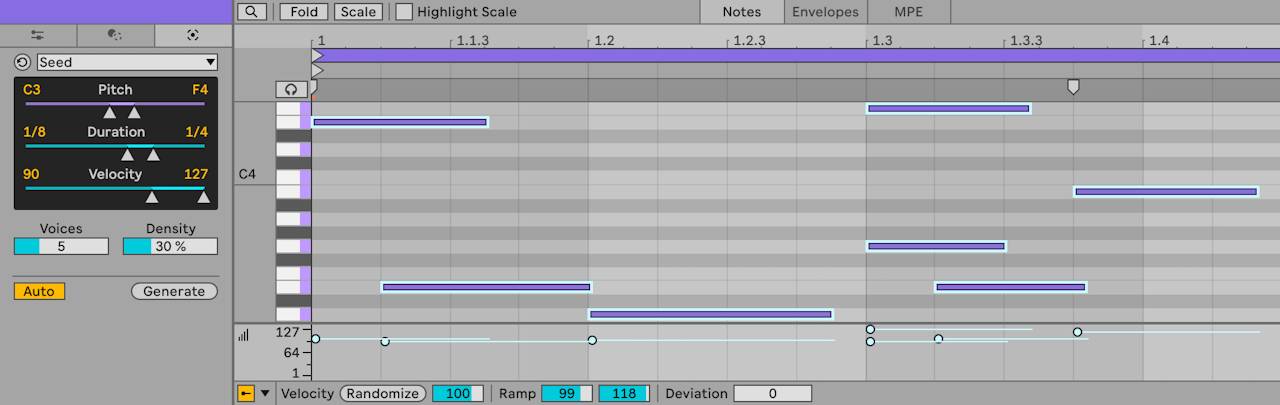Screen dimensions: 1280x405
Task: Click the upper velocity marker at 1.3
Action: (x=870, y=329)
